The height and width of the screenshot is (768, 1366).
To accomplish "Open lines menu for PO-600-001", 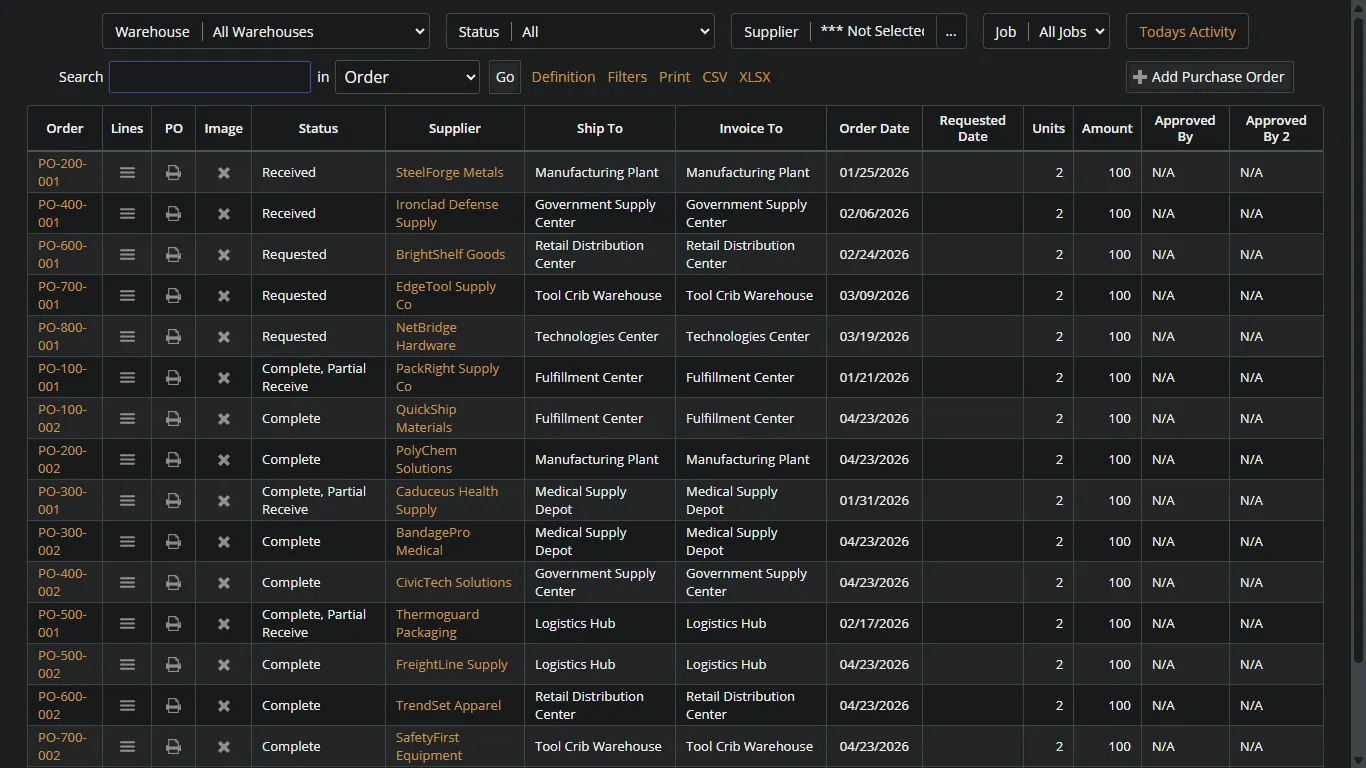I will (127, 255).
